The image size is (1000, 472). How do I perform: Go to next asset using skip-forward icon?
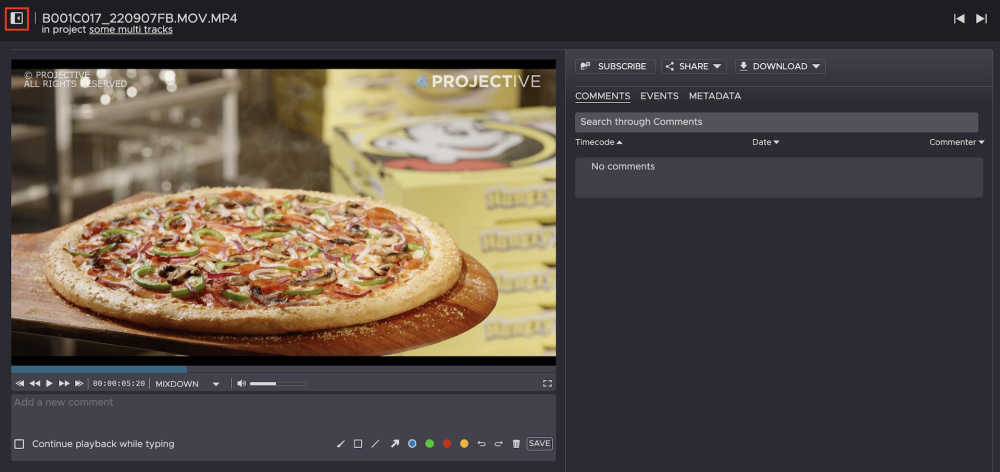pyautogui.click(x=982, y=19)
